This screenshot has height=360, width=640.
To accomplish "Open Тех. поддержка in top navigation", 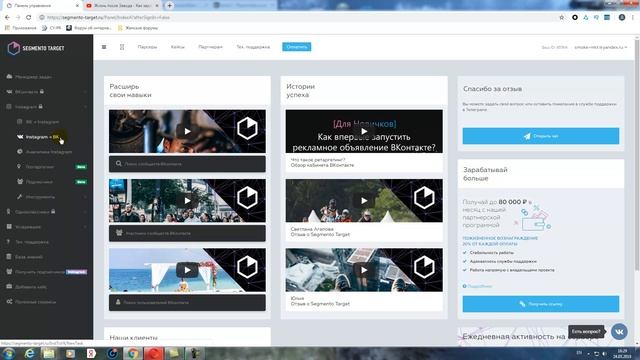I will (x=253, y=47).
